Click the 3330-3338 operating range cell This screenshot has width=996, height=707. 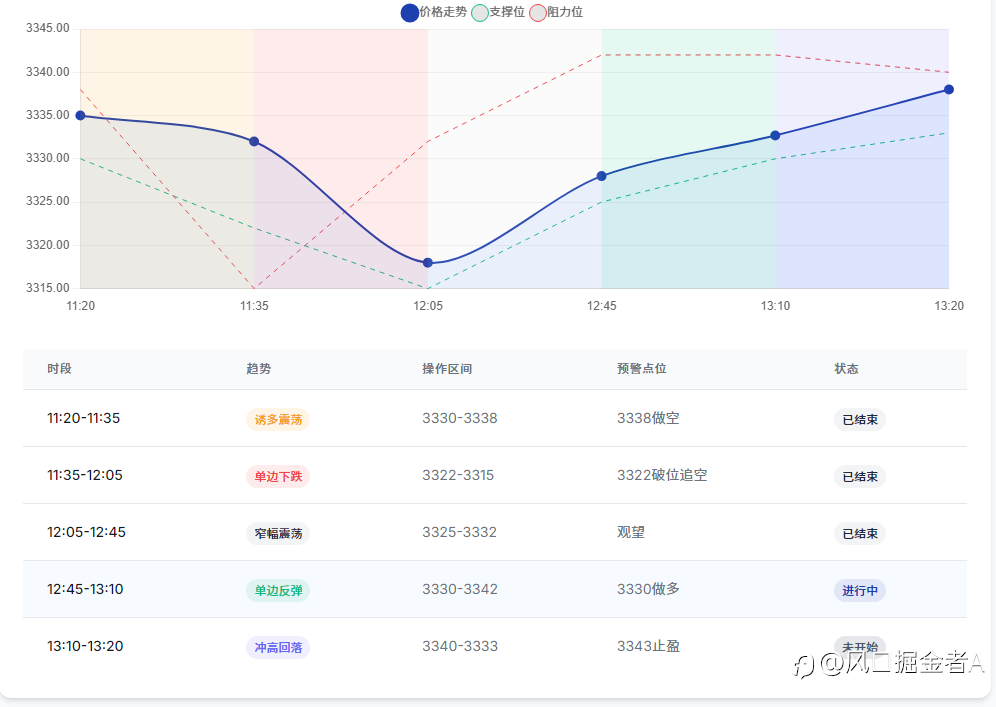(460, 418)
